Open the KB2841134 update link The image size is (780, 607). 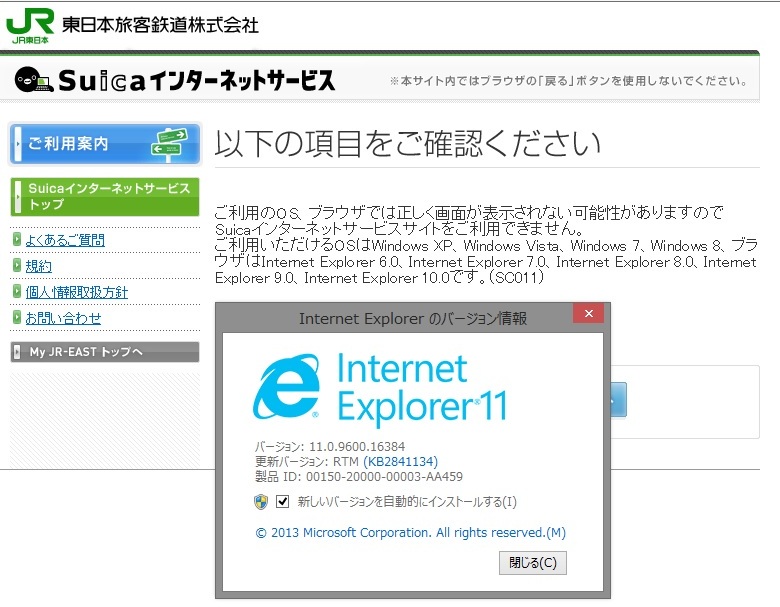pos(400,462)
